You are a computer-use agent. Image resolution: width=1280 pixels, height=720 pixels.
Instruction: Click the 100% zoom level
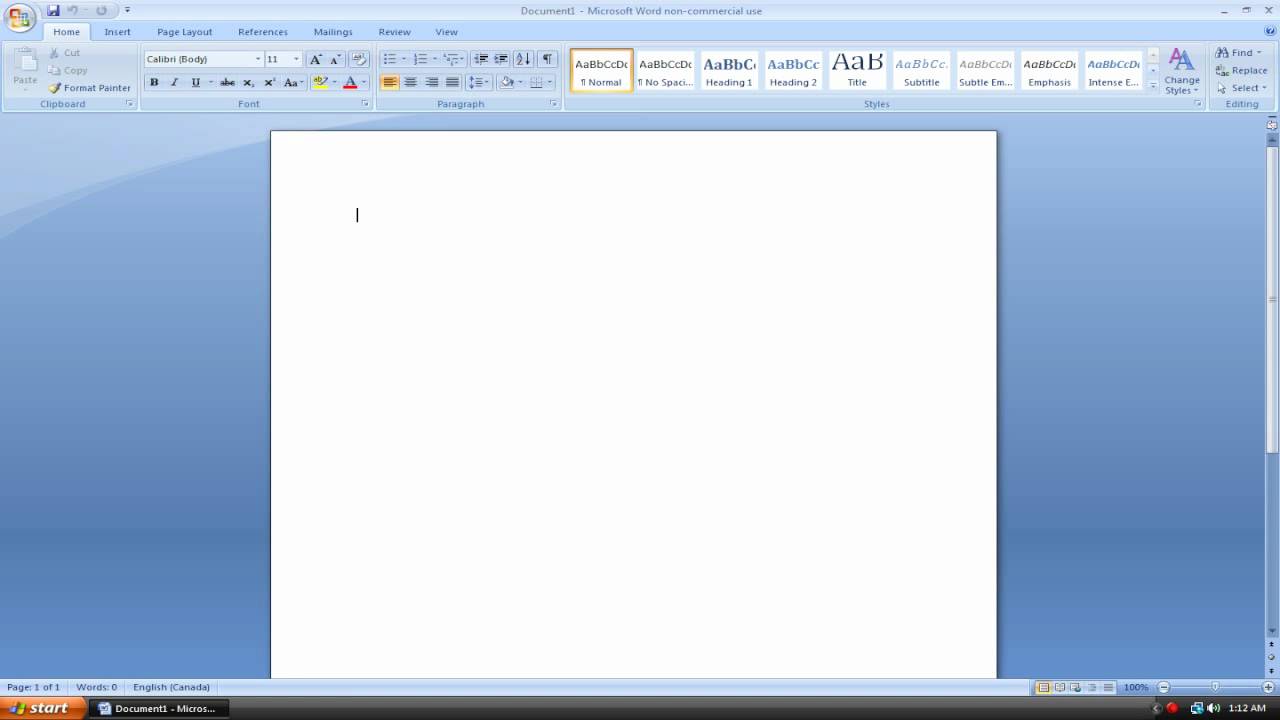pos(1136,687)
